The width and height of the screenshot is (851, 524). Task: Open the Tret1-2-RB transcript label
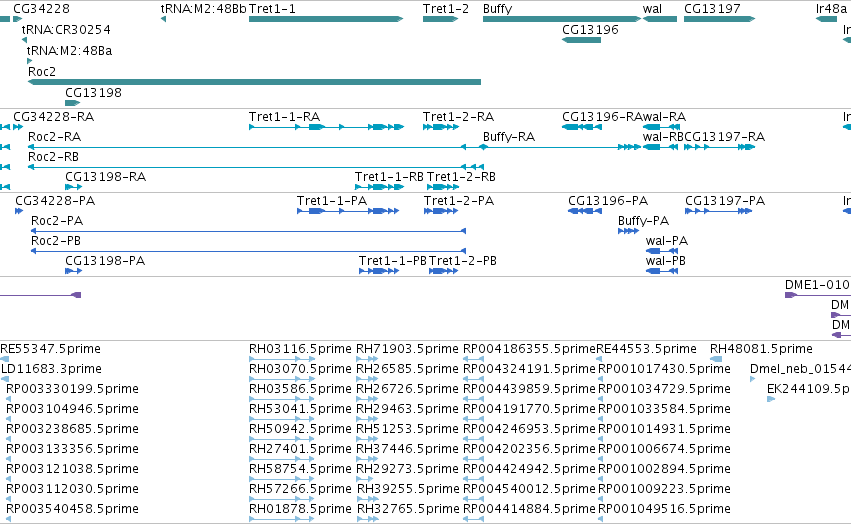pyautogui.click(x=461, y=177)
